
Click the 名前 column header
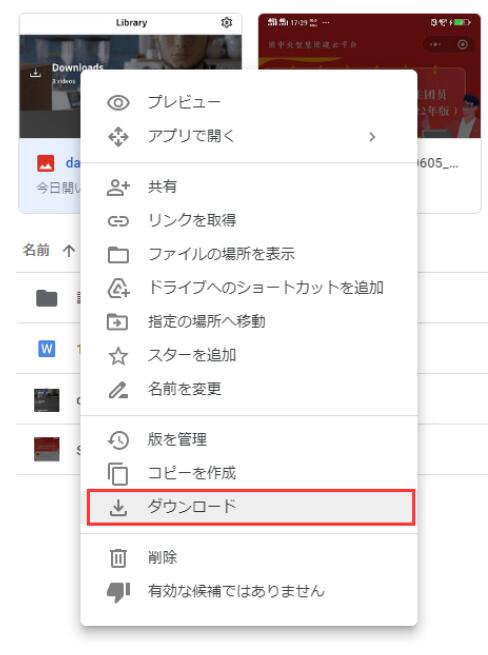click(36, 250)
